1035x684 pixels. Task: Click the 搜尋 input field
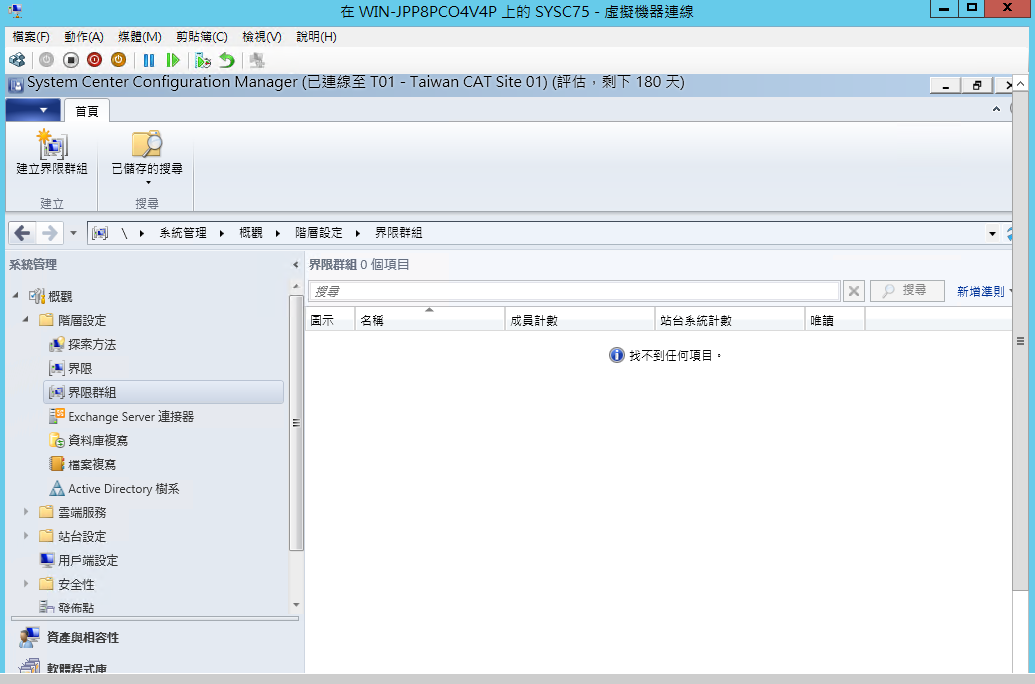[x=574, y=291]
